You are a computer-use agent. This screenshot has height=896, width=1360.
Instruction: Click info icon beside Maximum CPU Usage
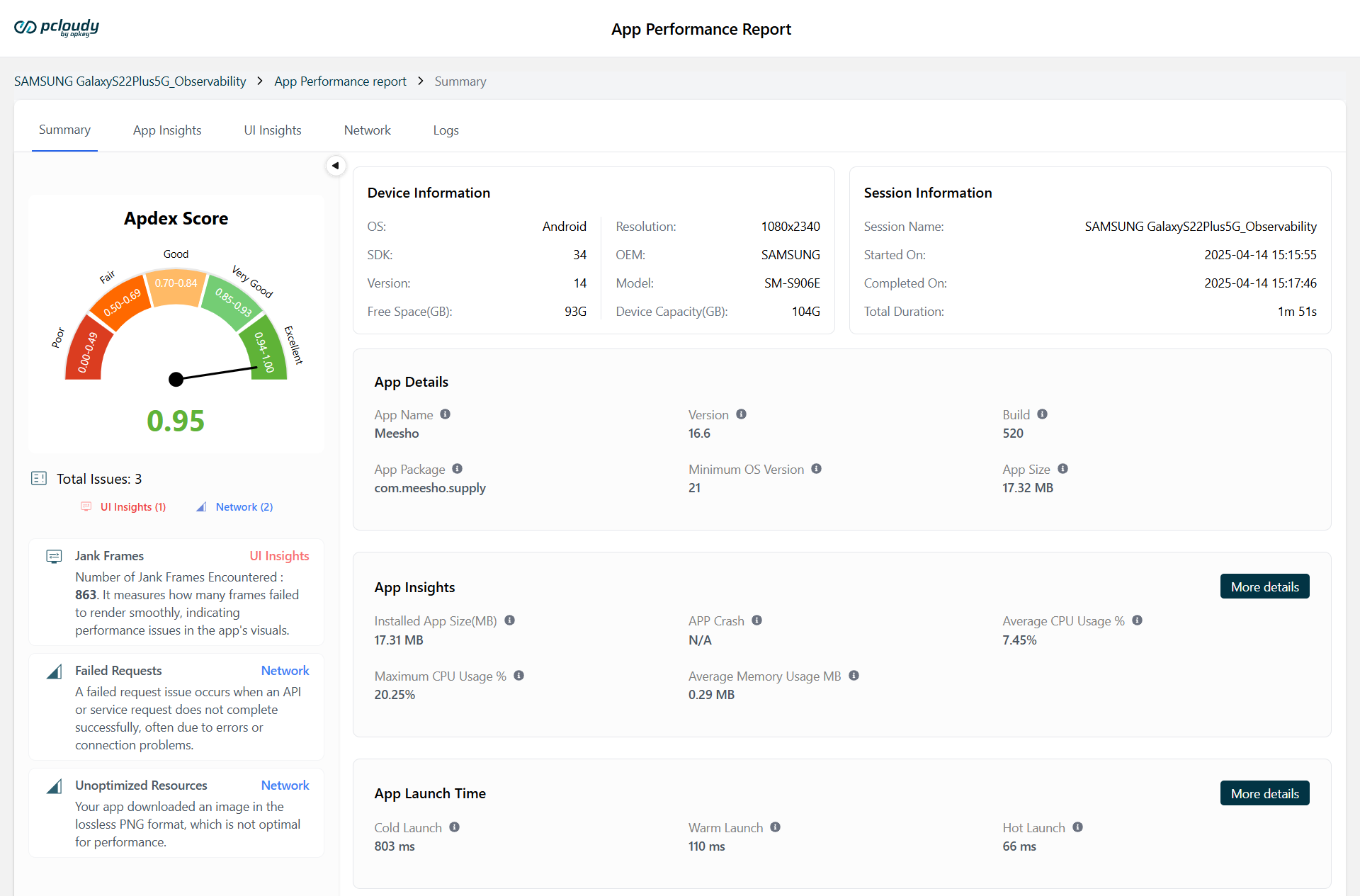(x=518, y=676)
